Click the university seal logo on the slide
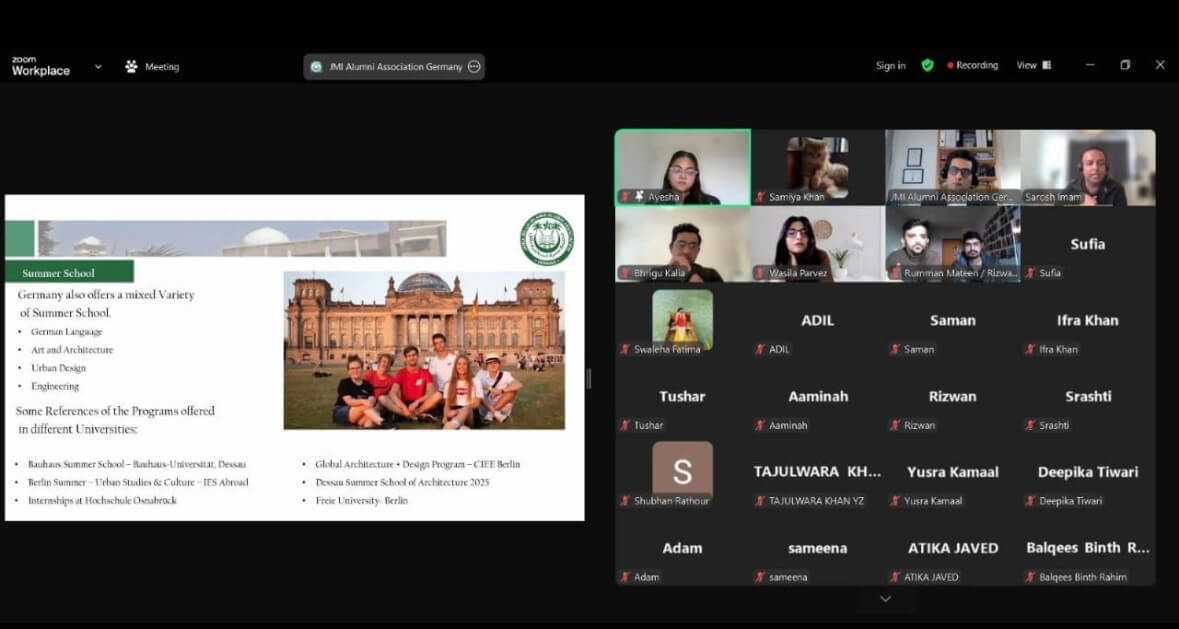Viewport: 1179px width, 629px height. coord(546,239)
